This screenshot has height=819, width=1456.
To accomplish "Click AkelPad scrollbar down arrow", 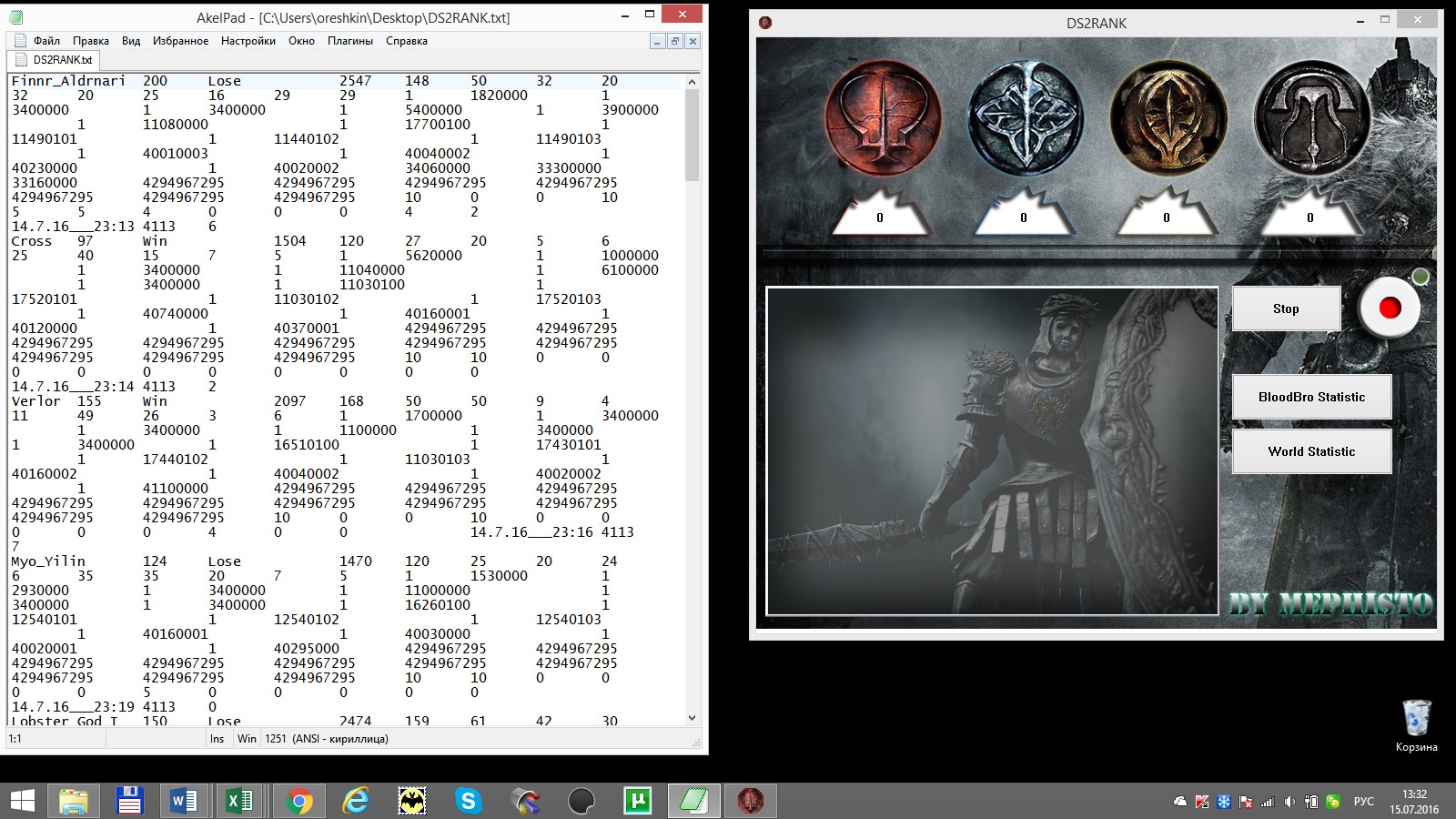I will pyautogui.click(x=692, y=718).
